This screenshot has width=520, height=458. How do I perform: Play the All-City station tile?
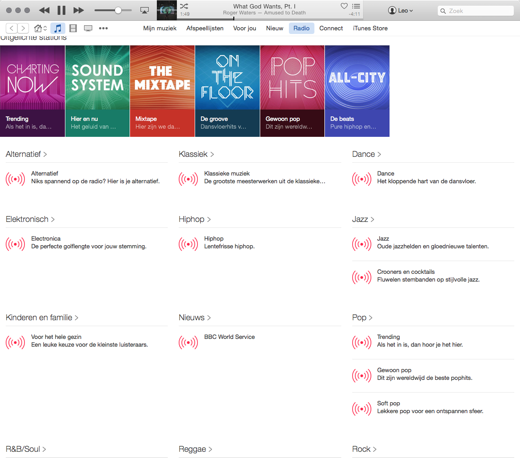point(357,91)
